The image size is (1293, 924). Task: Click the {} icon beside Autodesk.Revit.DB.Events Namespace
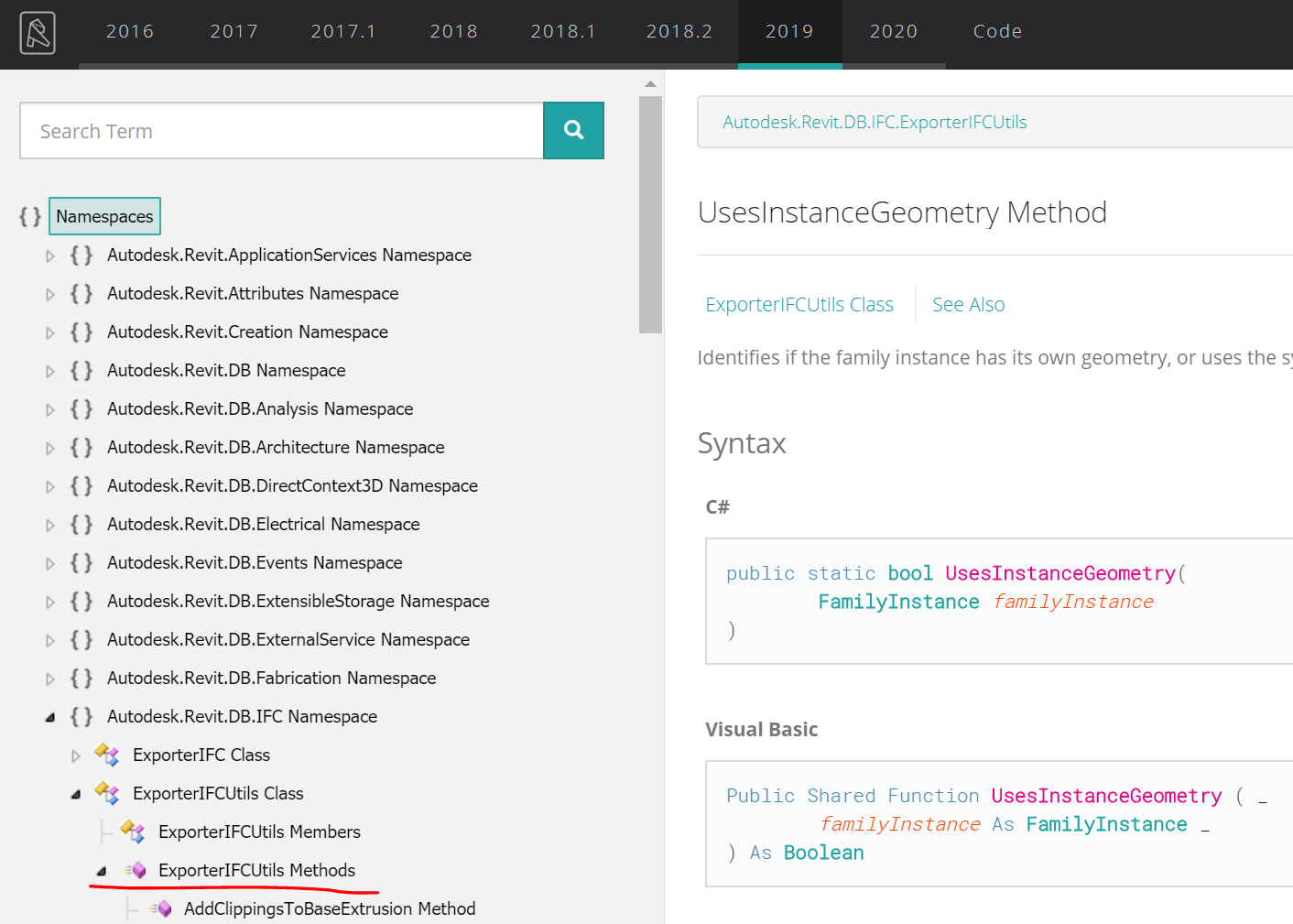[81, 562]
